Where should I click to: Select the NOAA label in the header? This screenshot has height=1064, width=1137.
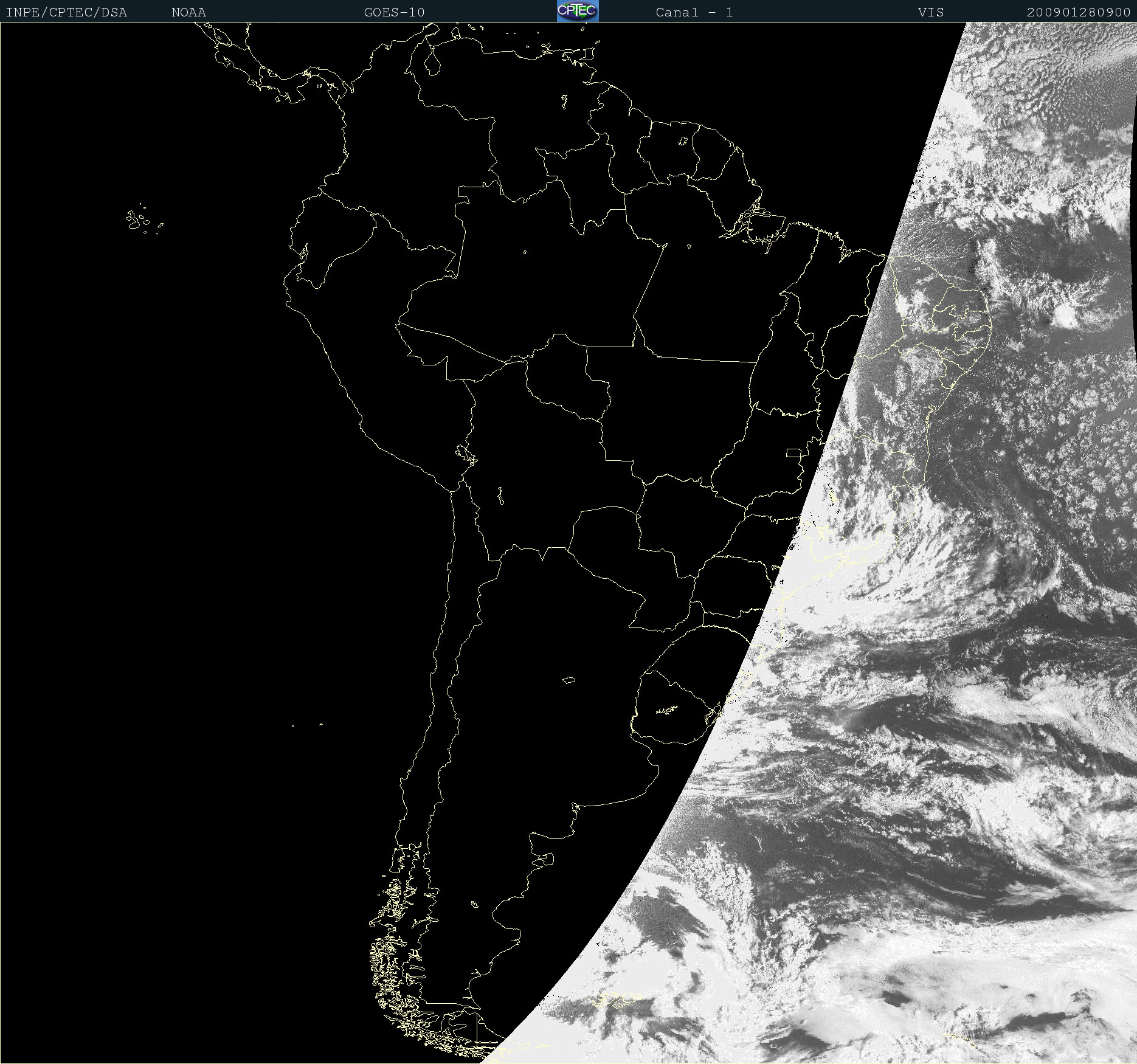[x=188, y=12]
